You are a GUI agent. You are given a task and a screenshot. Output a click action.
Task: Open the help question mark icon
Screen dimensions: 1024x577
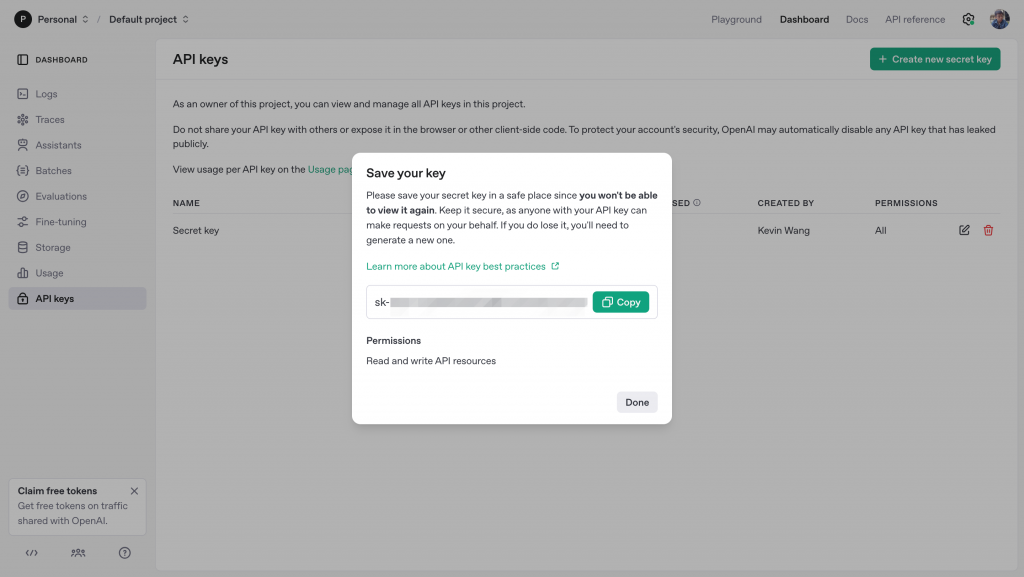(x=125, y=552)
